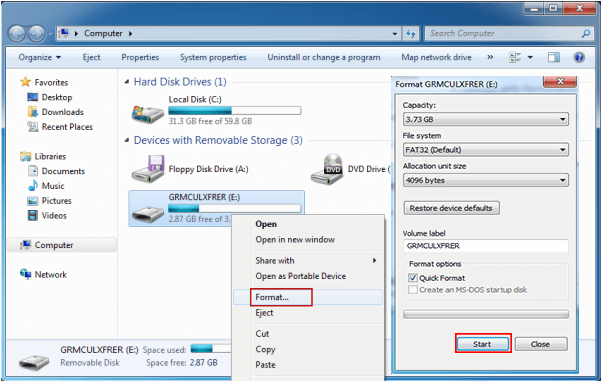Open the Organize dropdown menu
Screen dimensions: 602x382
pyautogui.click(x=40, y=57)
